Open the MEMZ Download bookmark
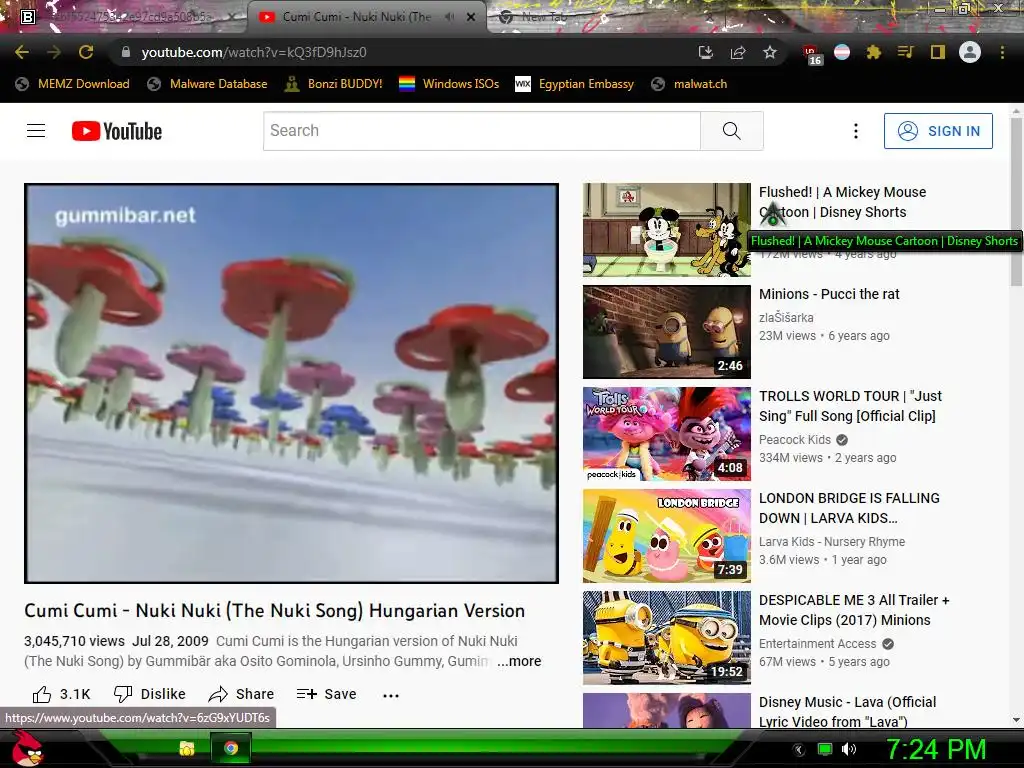1024x768 pixels. (72, 84)
